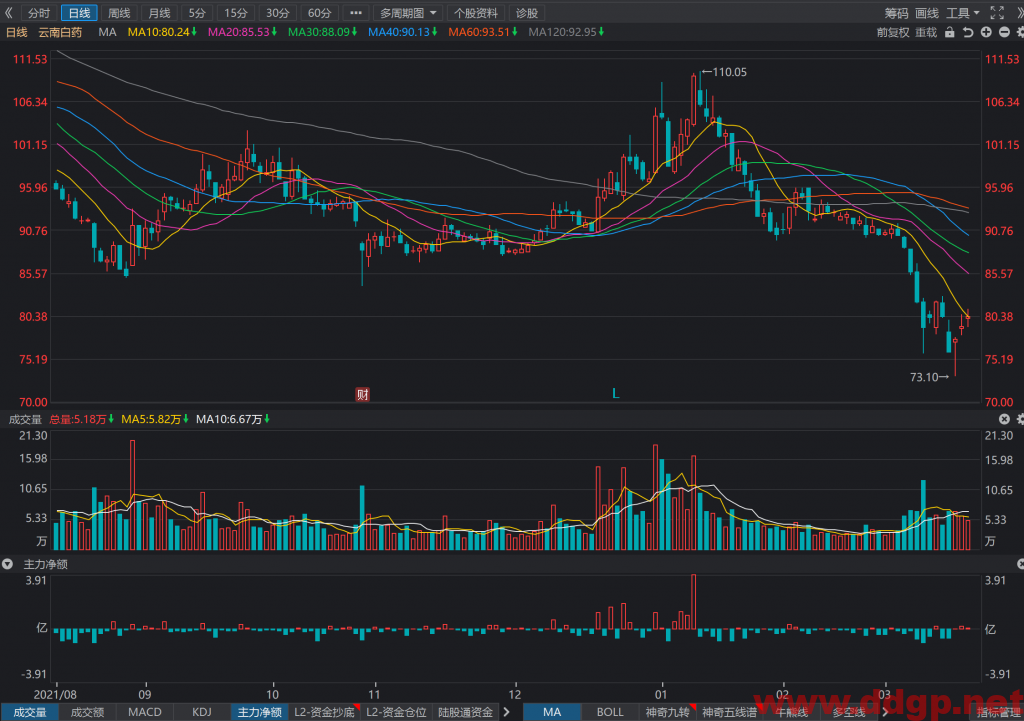Screen dimensions: 1024x721
Task: Switch sub-chart to KDJ
Action: point(202,712)
